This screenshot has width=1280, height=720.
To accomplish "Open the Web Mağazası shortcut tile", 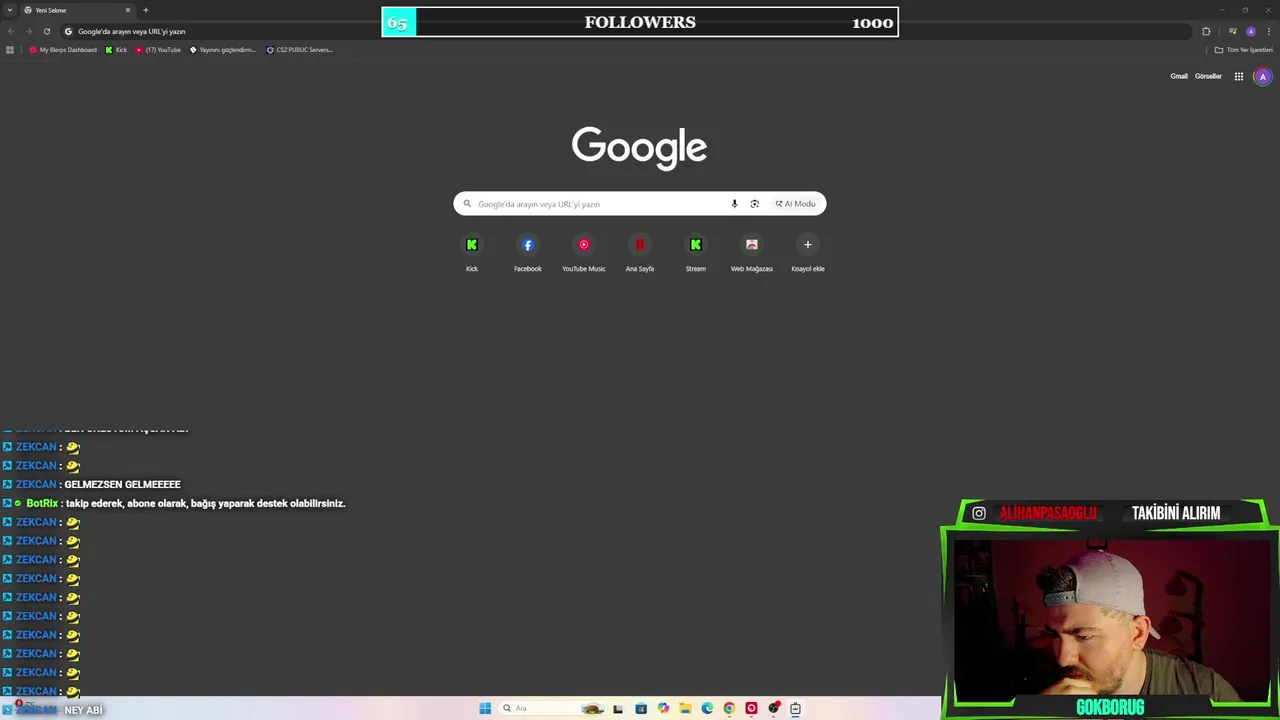I will coord(752,253).
